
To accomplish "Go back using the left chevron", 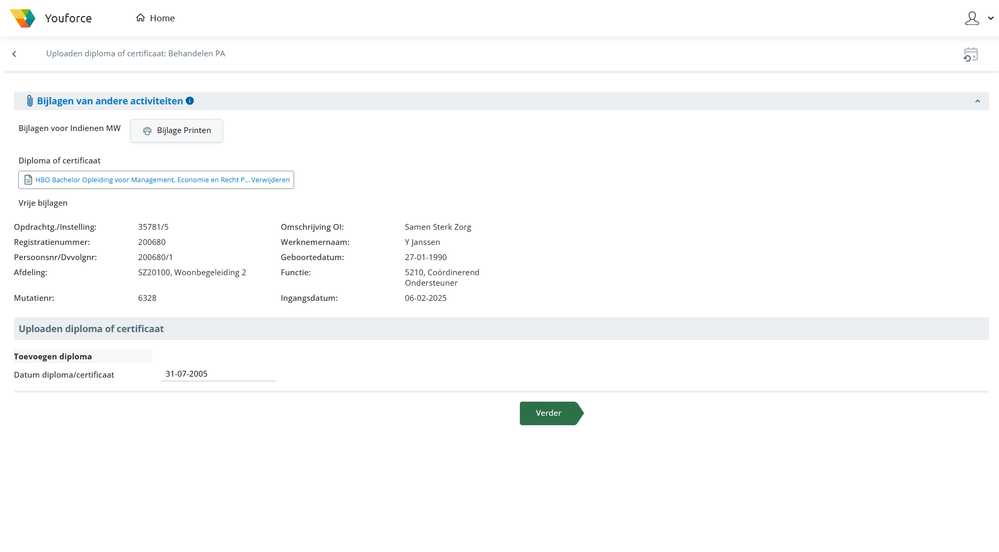I will 14,54.
